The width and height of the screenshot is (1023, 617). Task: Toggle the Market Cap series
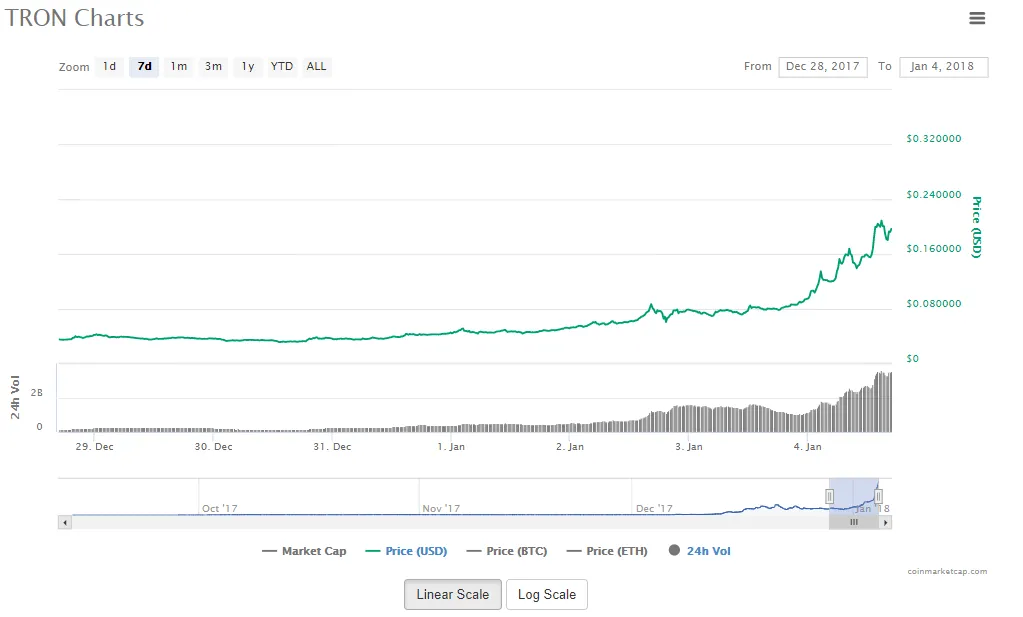coord(304,551)
